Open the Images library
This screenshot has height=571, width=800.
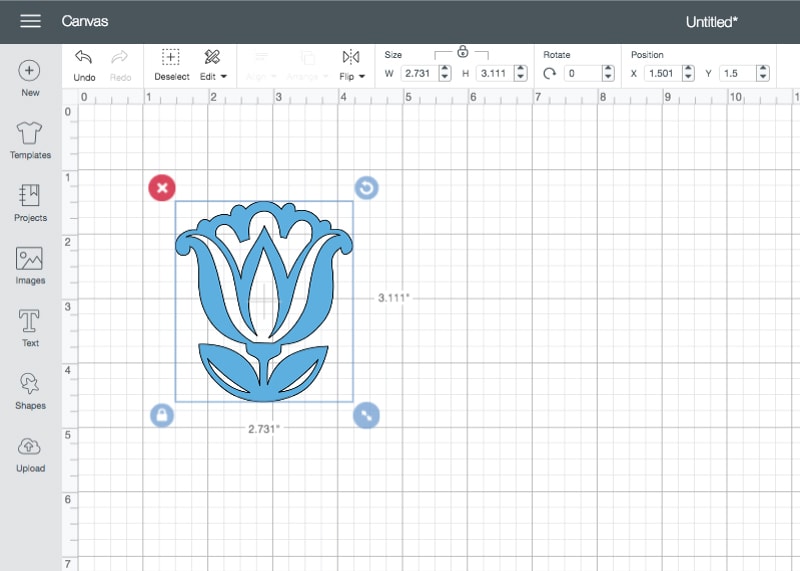click(x=30, y=265)
